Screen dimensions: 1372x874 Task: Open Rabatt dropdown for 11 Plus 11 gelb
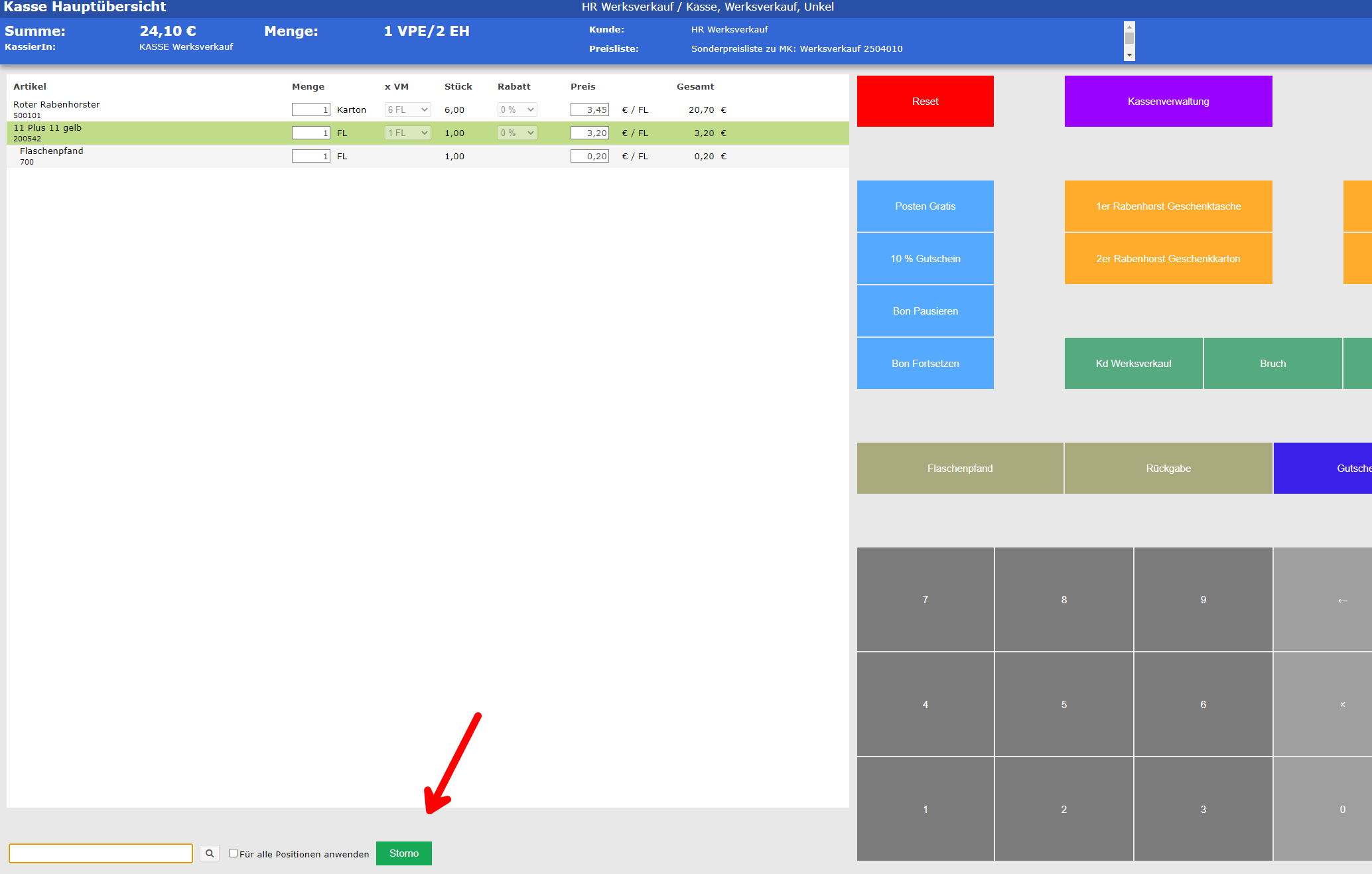click(x=517, y=133)
